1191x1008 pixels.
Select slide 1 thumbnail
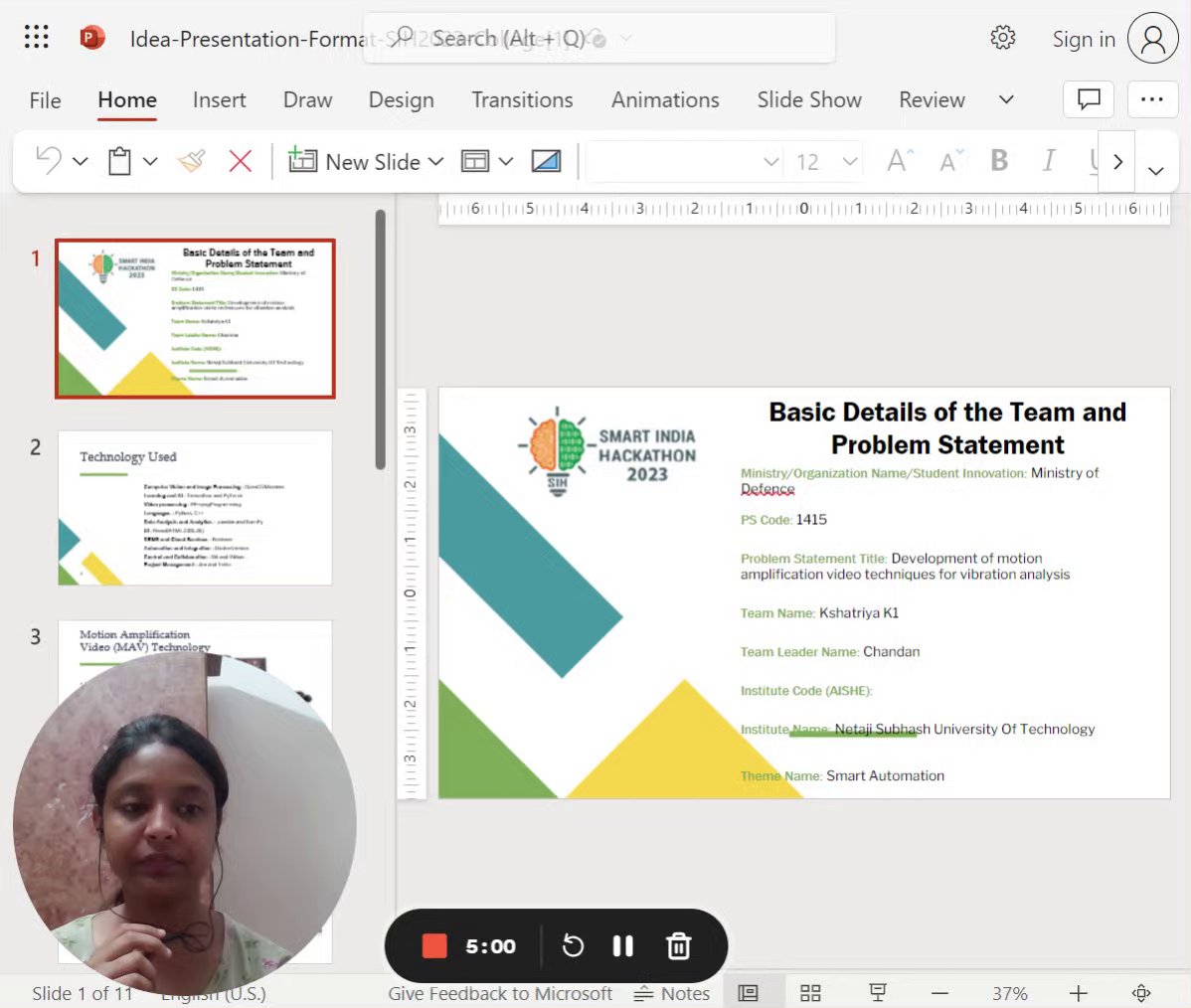(195, 318)
